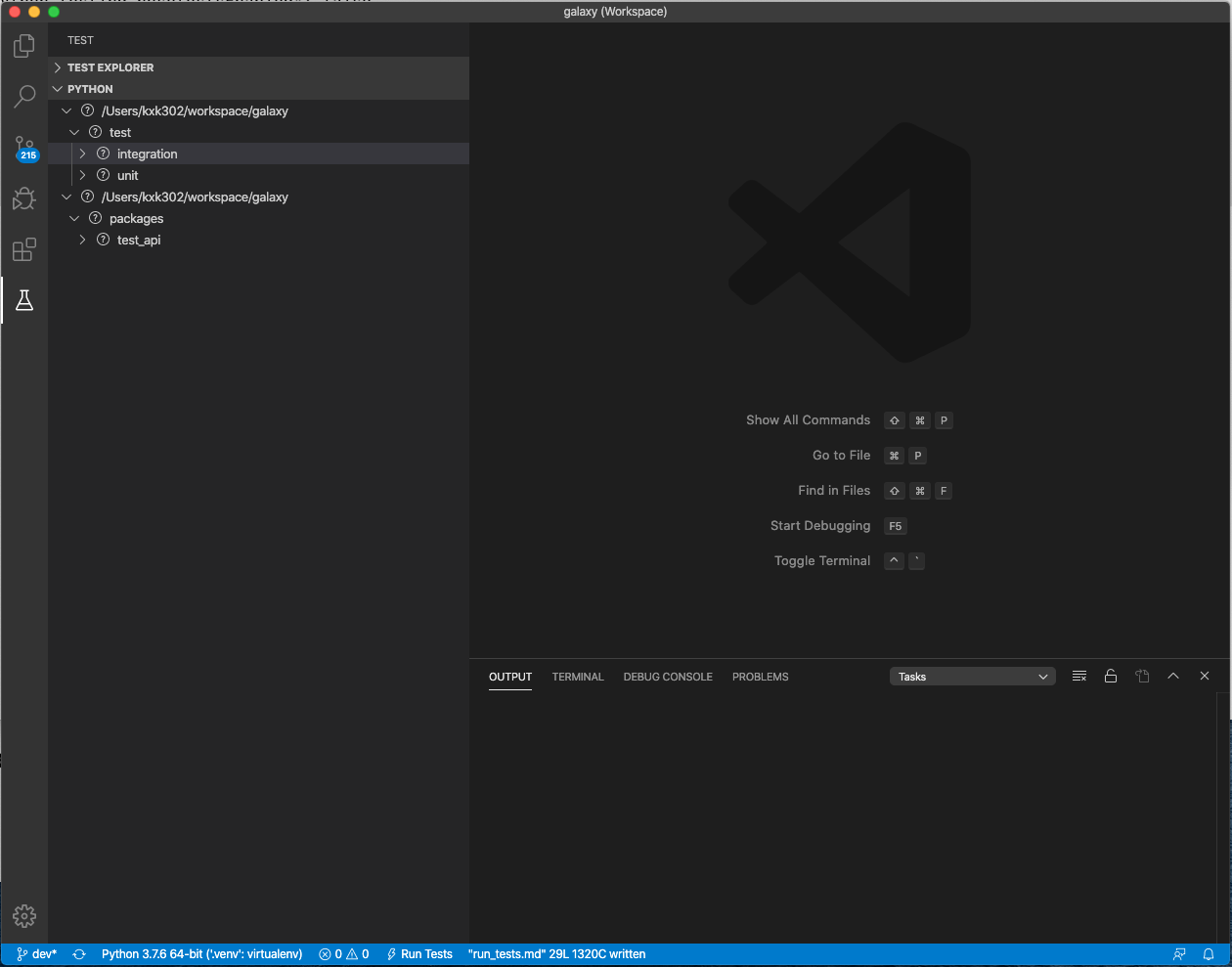Select the Python 3.7.6 interpreter

(x=201, y=953)
